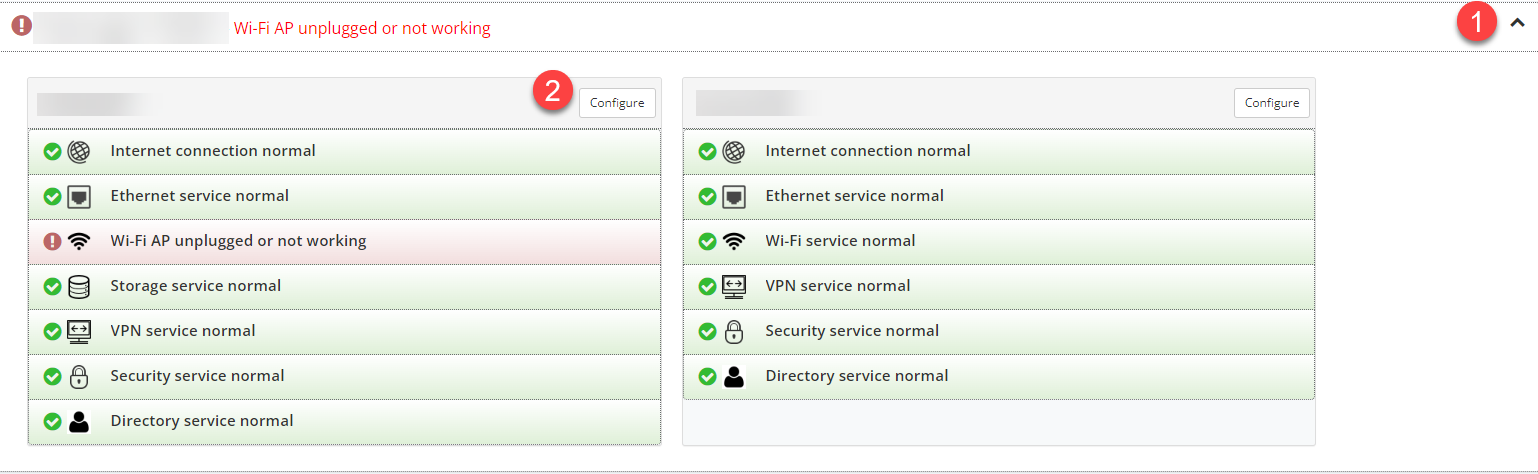1538x474 pixels.
Task: Click the Wi-Fi icon beside the AP unplugged warning
Action: (x=79, y=242)
